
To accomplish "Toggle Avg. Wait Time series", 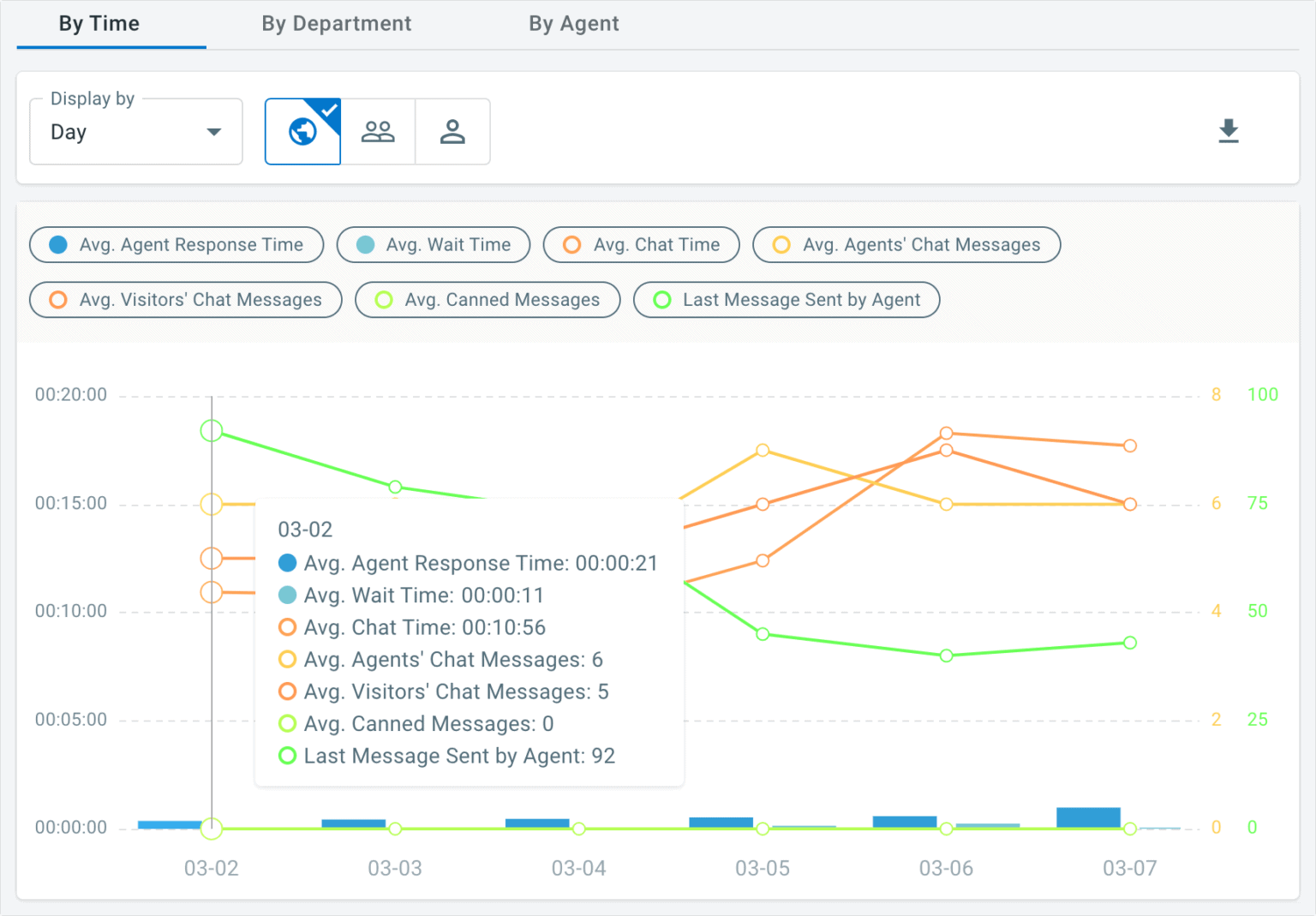I will tap(434, 245).
